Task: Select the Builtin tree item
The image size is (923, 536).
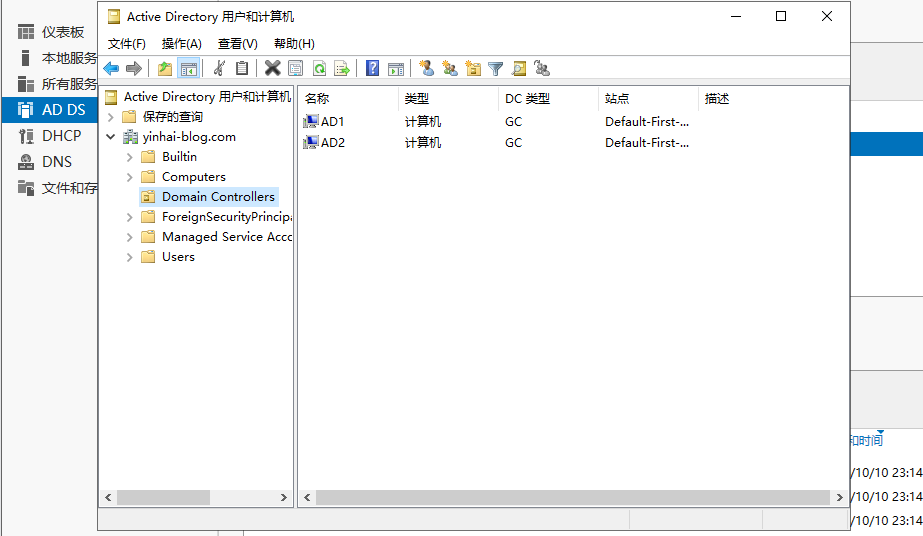Action: click(x=179, y=157)
